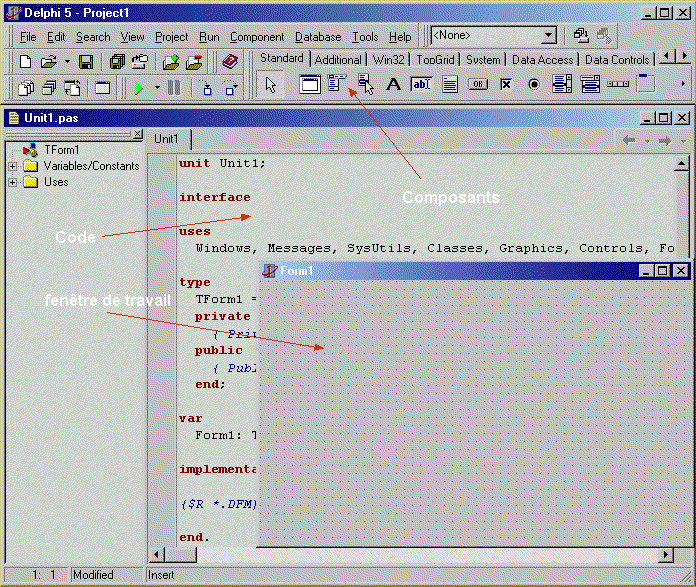
Task: Click the Open Project icon
Action: click(140, 61)
